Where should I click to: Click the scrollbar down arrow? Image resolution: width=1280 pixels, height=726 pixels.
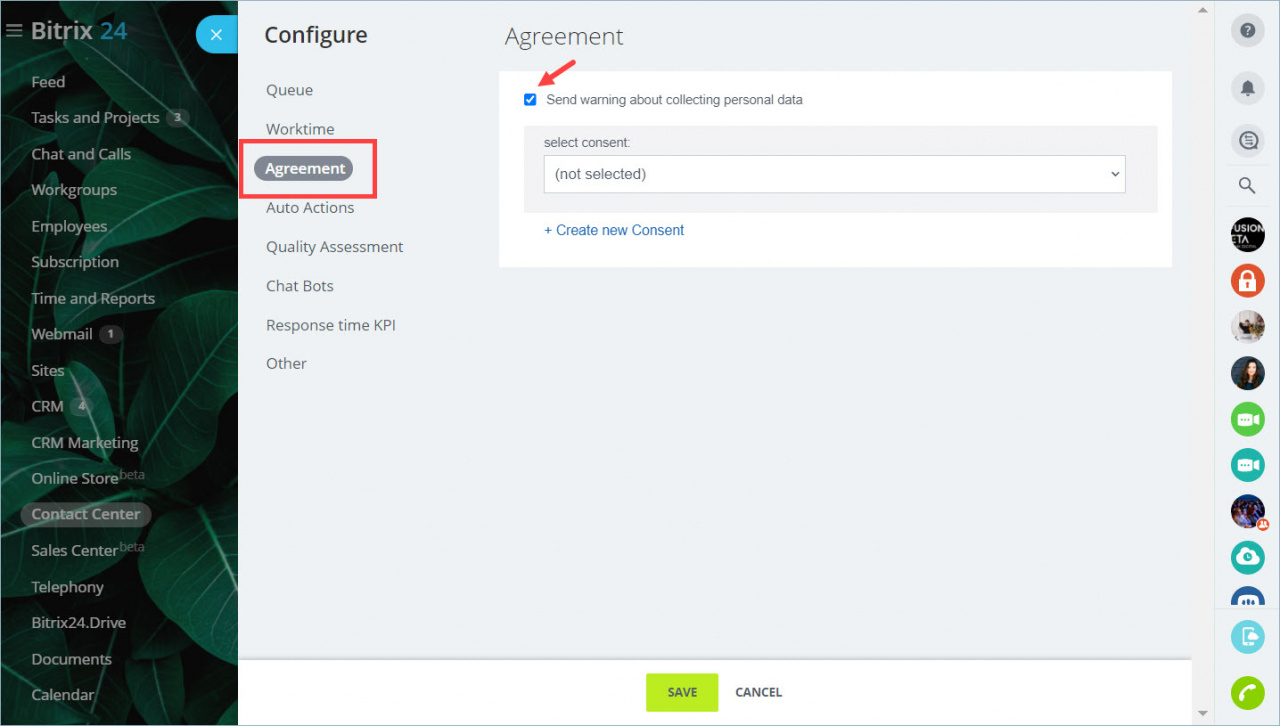[x=1203, y=714]
